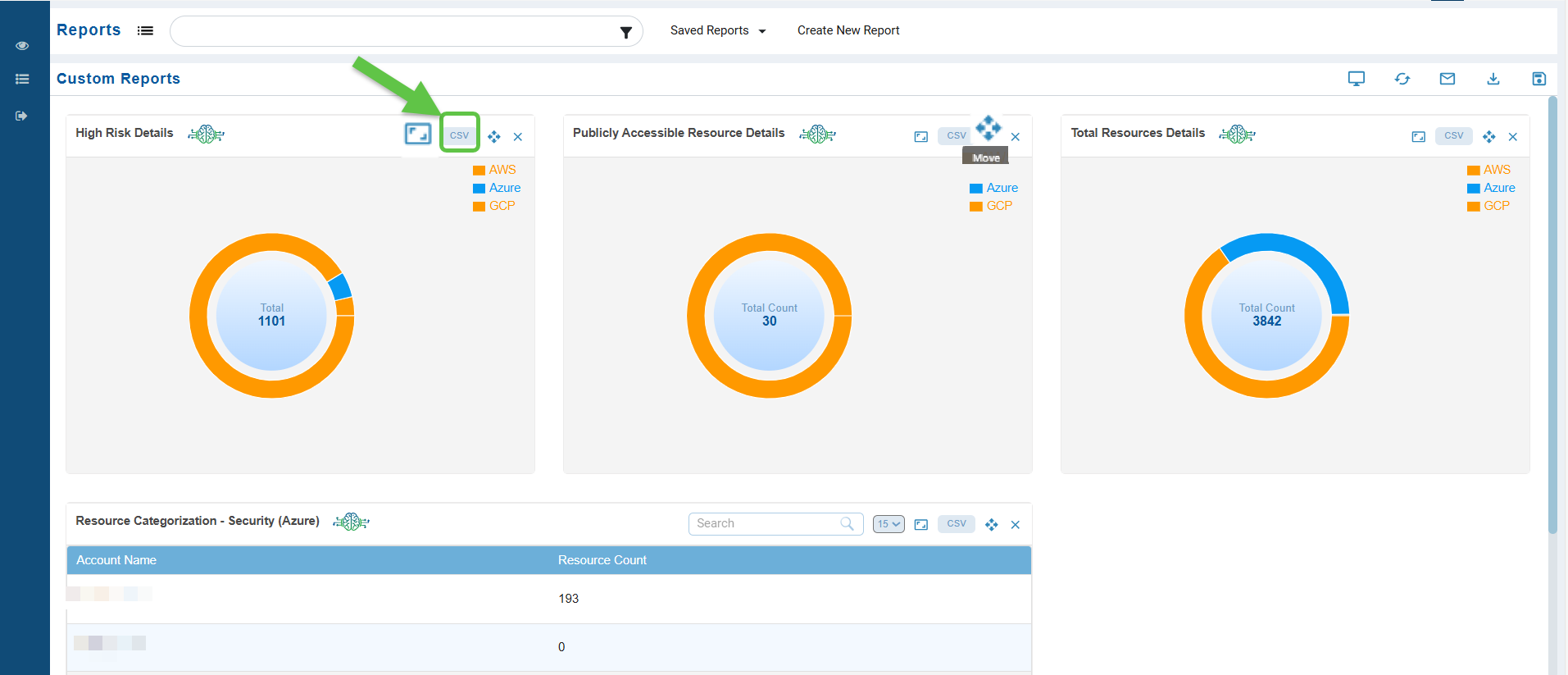Save the report using the floppy disk icon
The image size is (1568, 675).
coord(1538,79)
